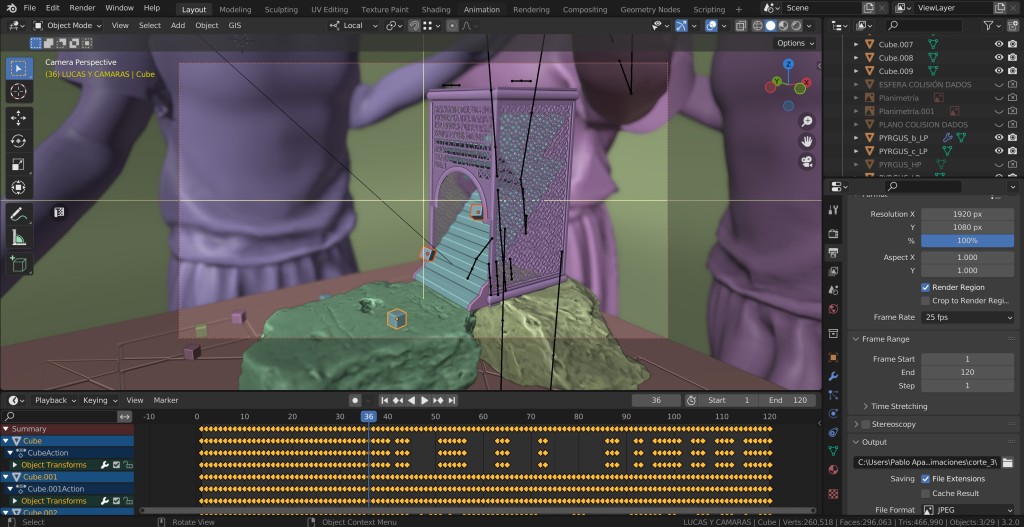1024x527 pixels.
Task: Activate the Rotate tool
Action: pyautogui.click(x=18, y=141)
